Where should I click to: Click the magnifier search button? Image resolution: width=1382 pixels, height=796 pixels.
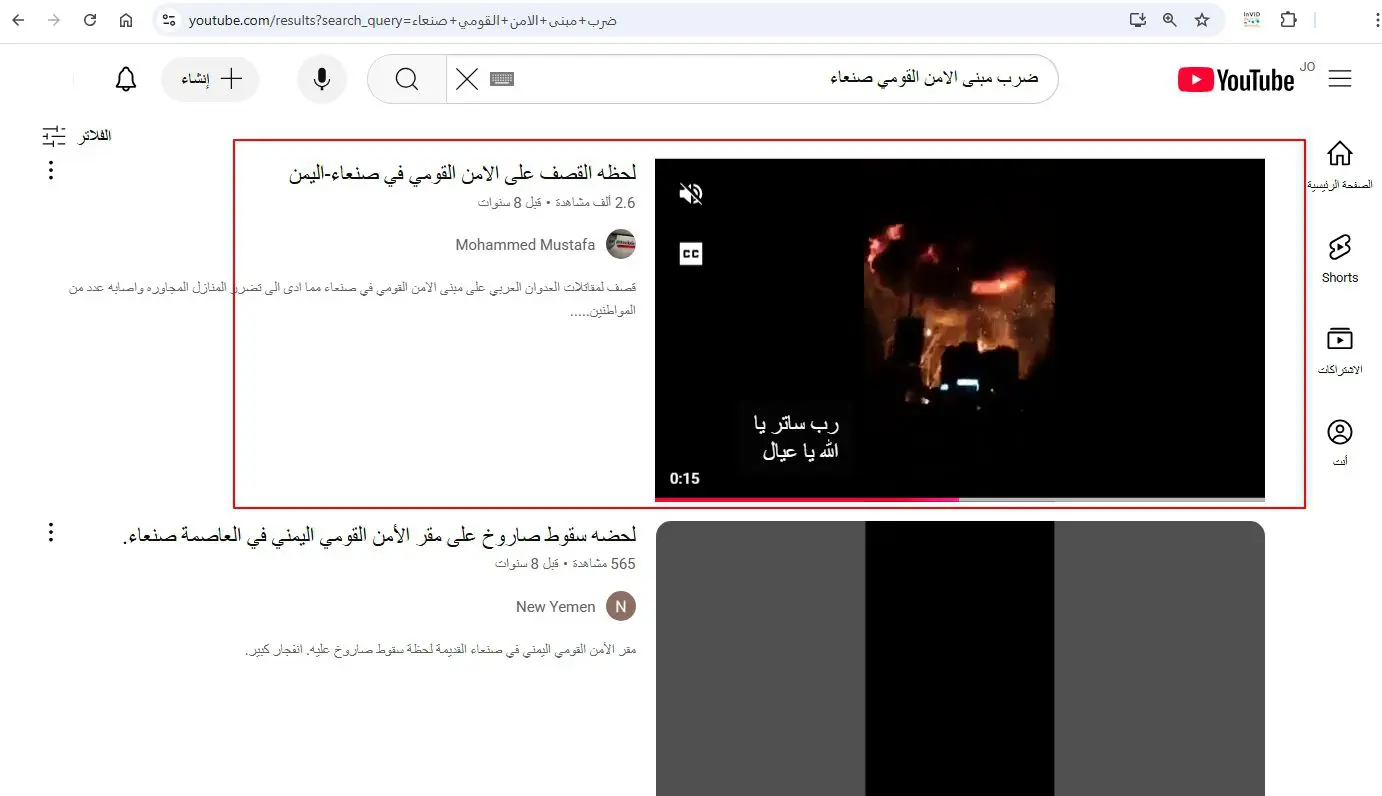(x=407, y=79)
